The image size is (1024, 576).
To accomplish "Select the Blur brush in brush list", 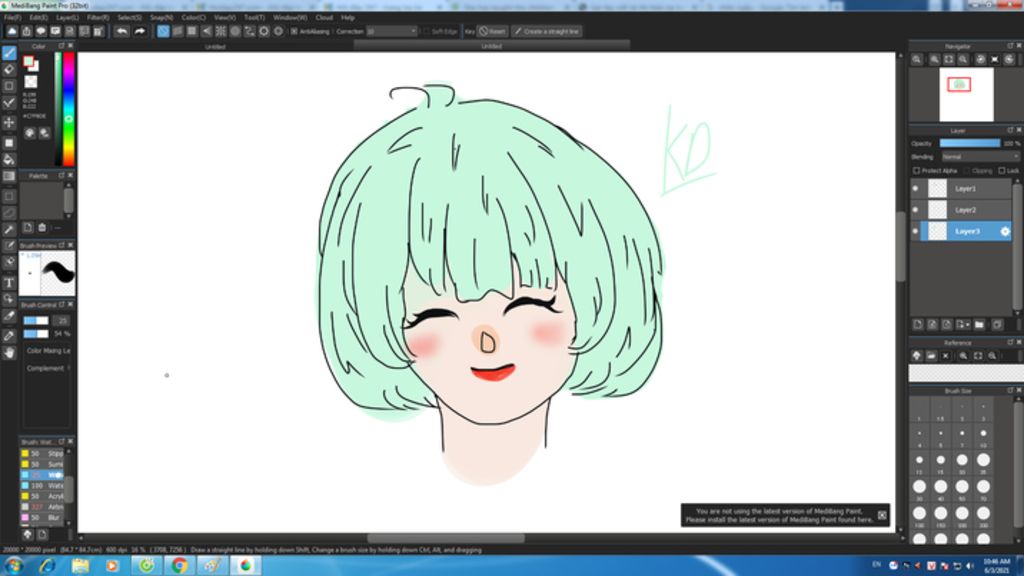I will coord(42,517).
